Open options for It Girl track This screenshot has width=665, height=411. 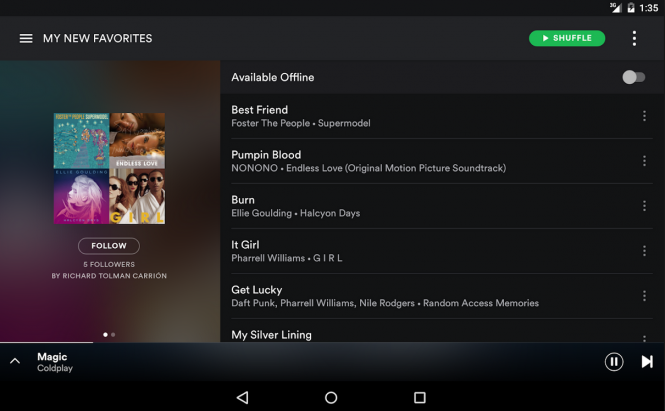[x=644, y=251]
